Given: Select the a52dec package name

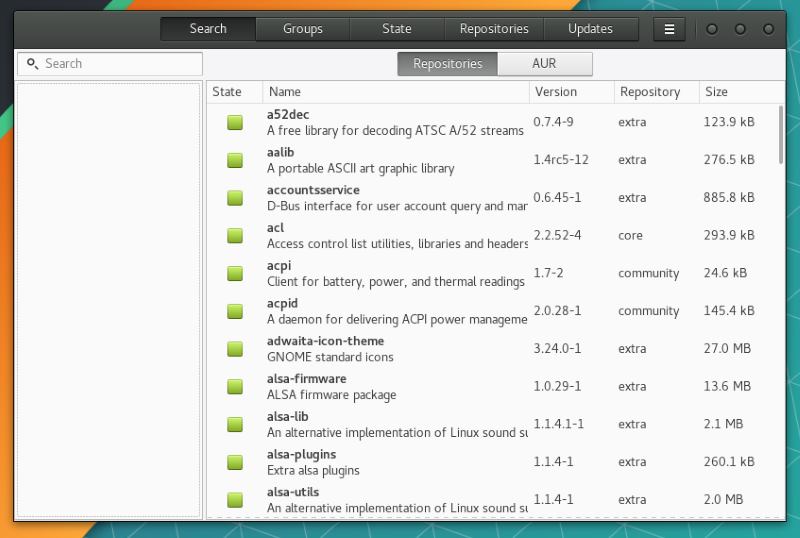Looking at the screenshot, I should pyautogui.click(x=288, y=114).
